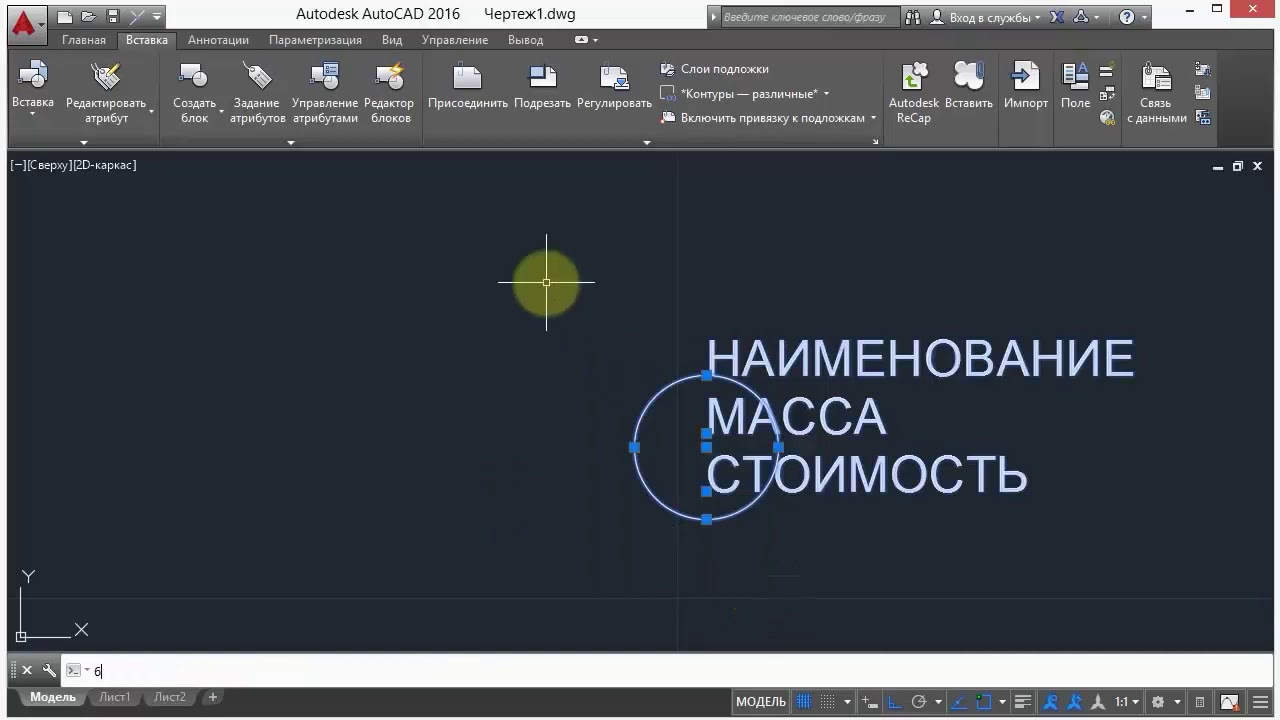Click the New drawing quick-access icon
This screenshot has height=720, width=1280.
coord(65,16)
